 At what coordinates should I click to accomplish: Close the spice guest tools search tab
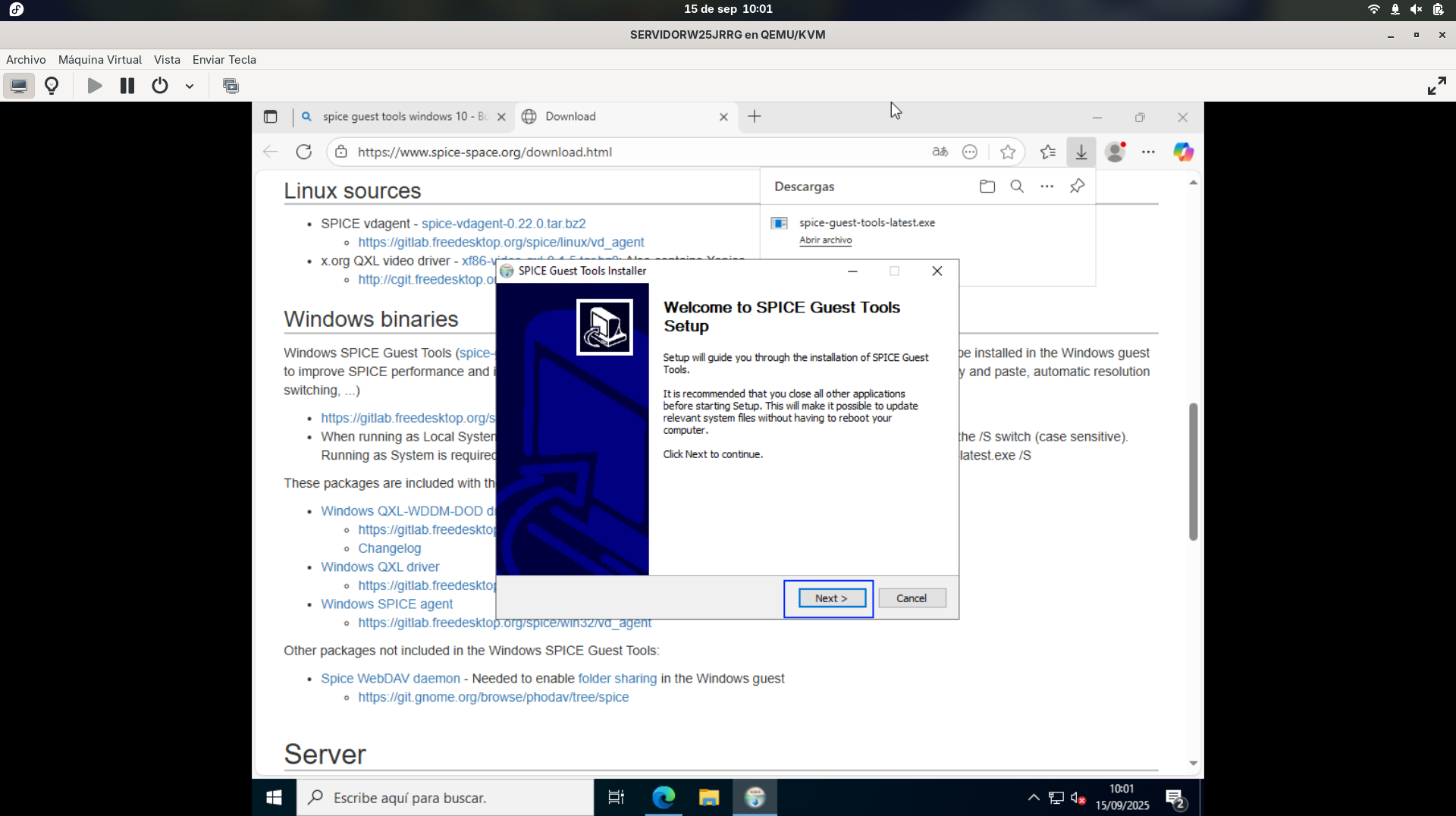tap(501, 117)
